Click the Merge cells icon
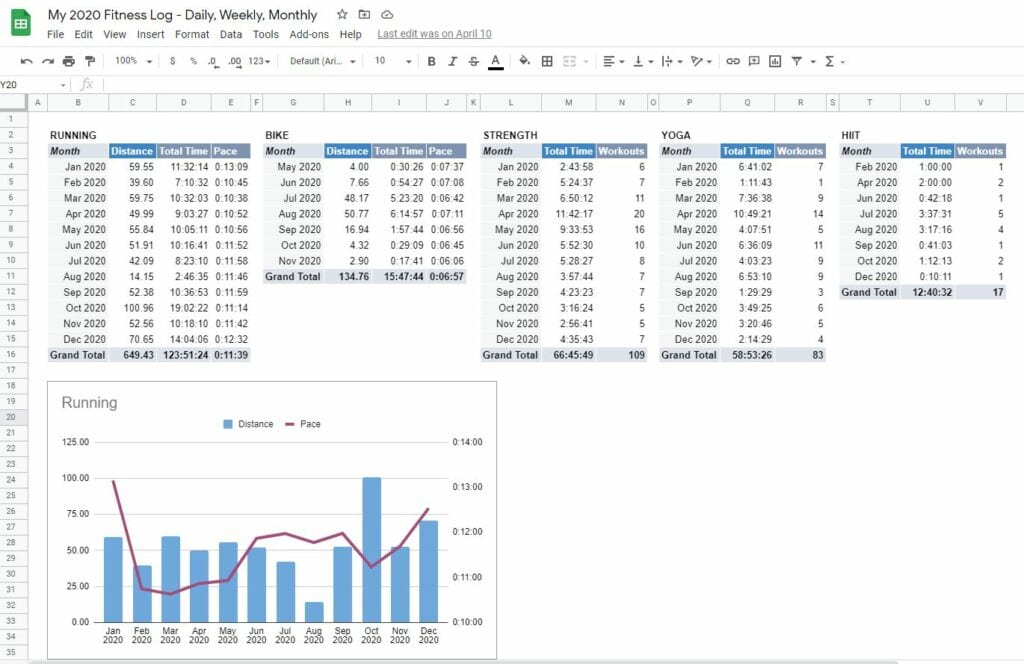This screenshot has height=664, width=1024. (x=569, y=61)
